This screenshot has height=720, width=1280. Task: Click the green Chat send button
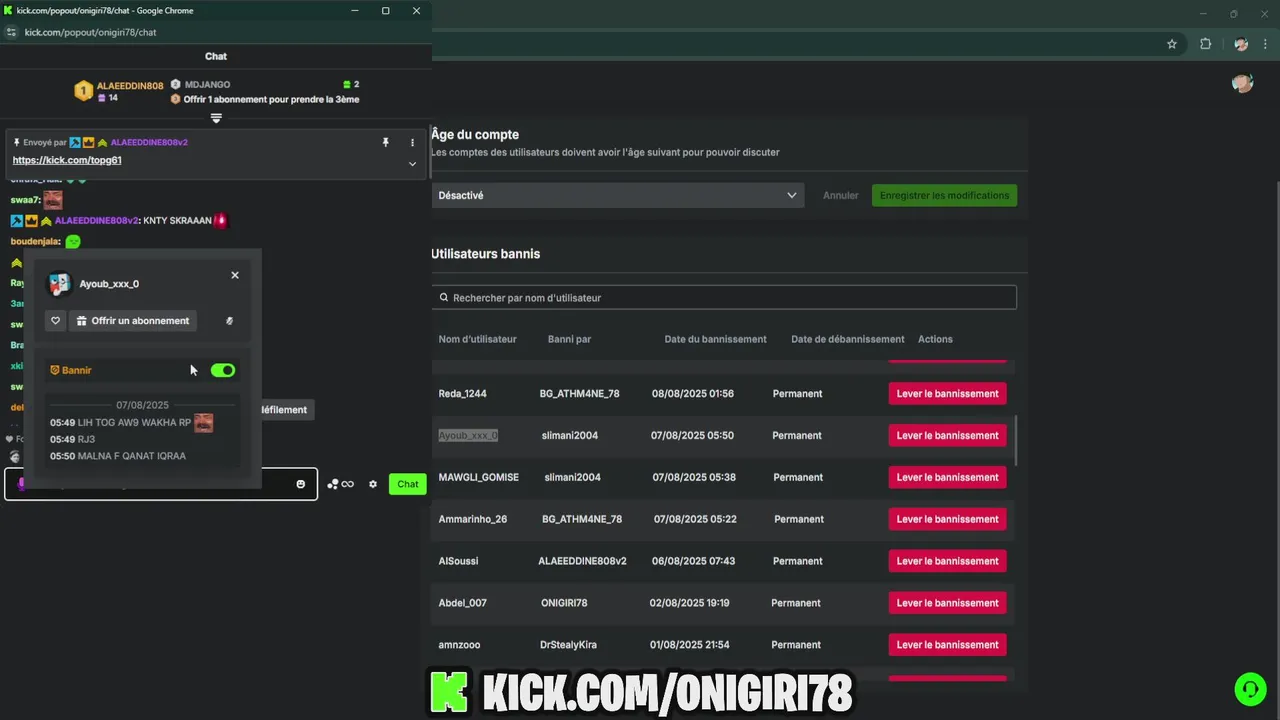pyautogui.click(x=408, y=484)
